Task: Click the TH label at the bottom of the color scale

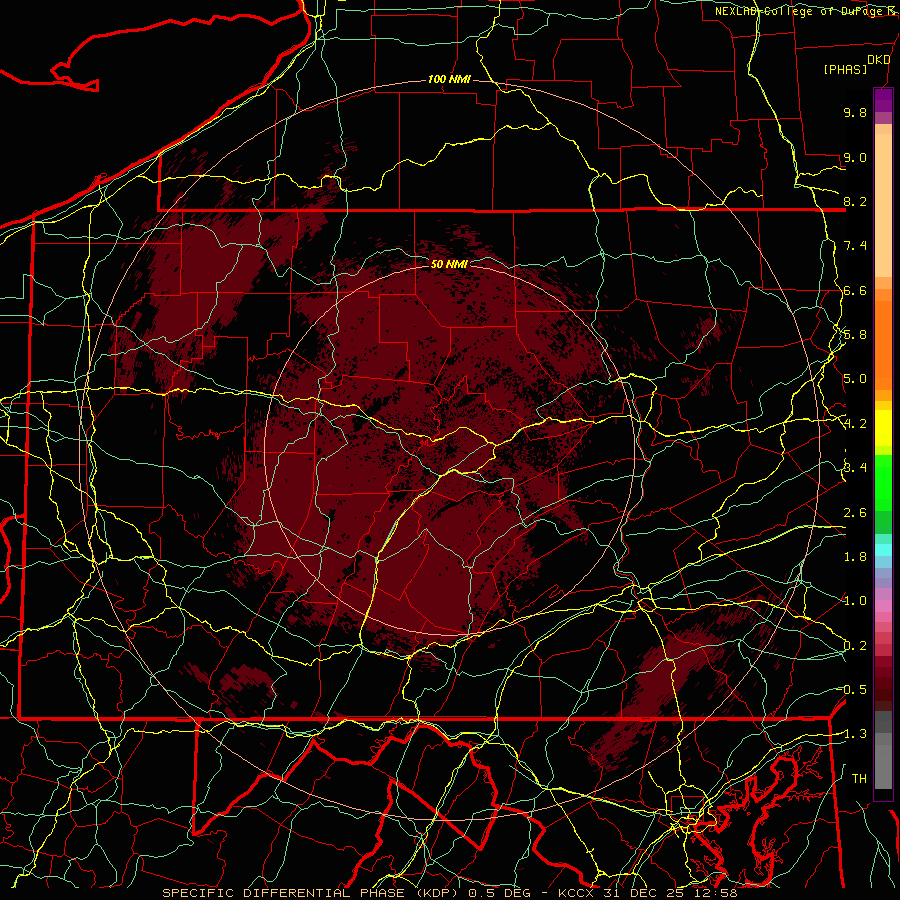Action: (x=859, y=779)
